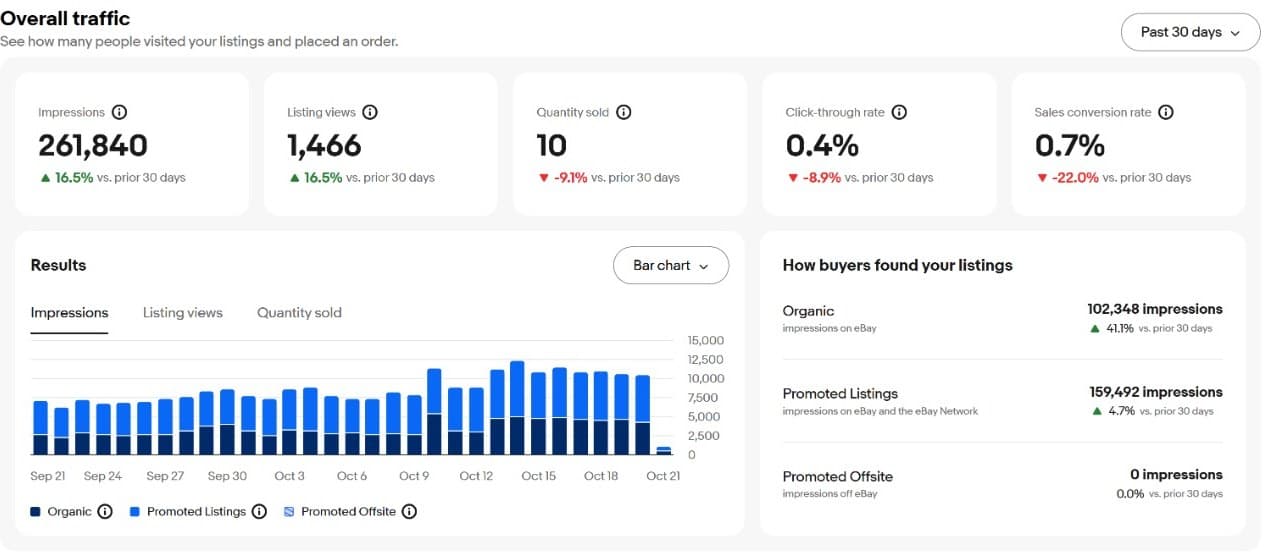Open the info icon next to Quantity sold
Viewport: 1264px width, 554px height.
pos(624,113)
